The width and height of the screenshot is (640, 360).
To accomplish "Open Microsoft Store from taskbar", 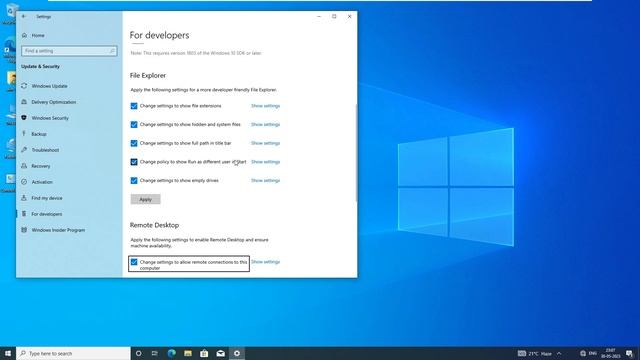I will [x=204, y=353].
